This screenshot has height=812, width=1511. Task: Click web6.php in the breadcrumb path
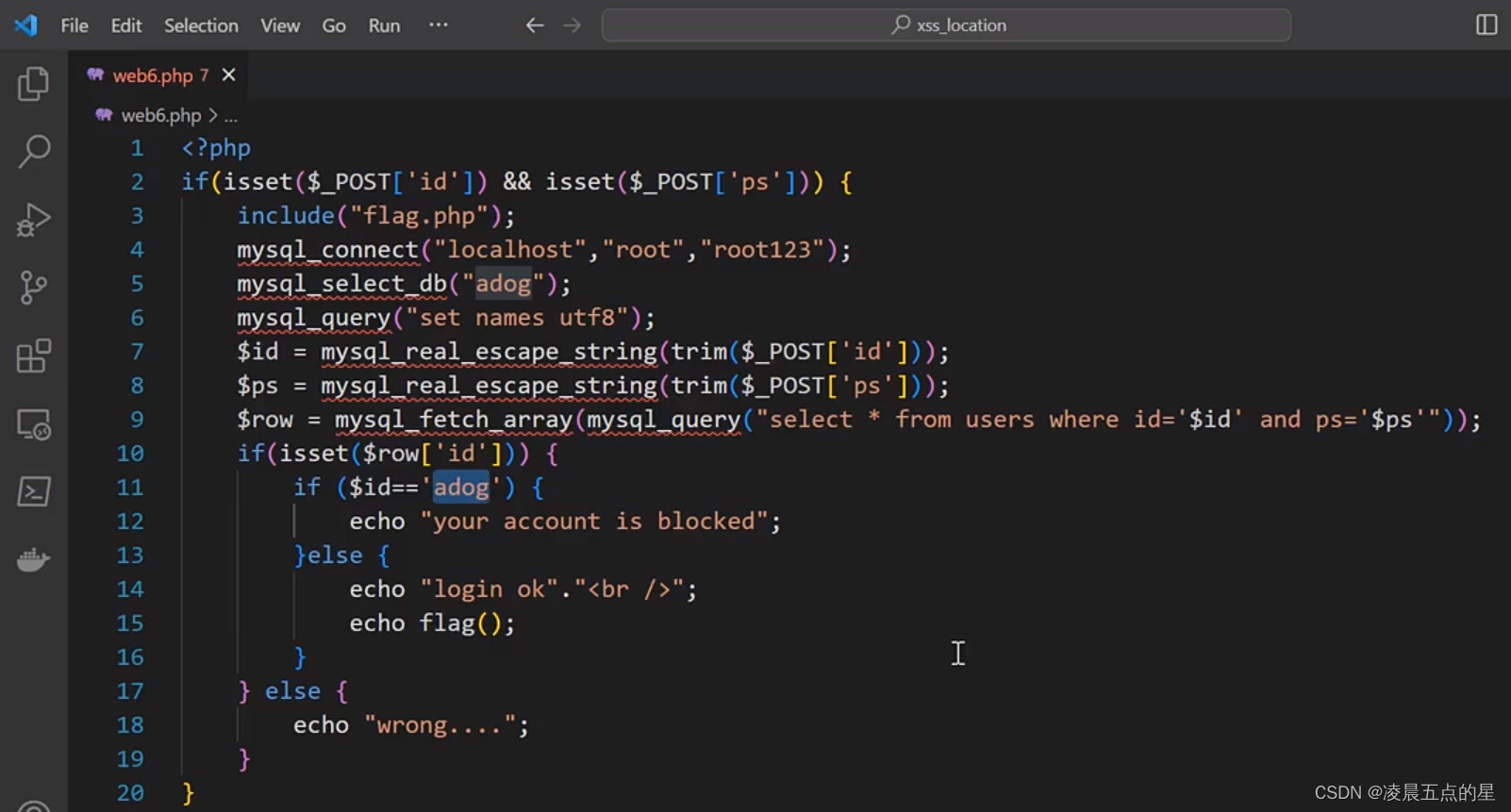pos(160,116)
